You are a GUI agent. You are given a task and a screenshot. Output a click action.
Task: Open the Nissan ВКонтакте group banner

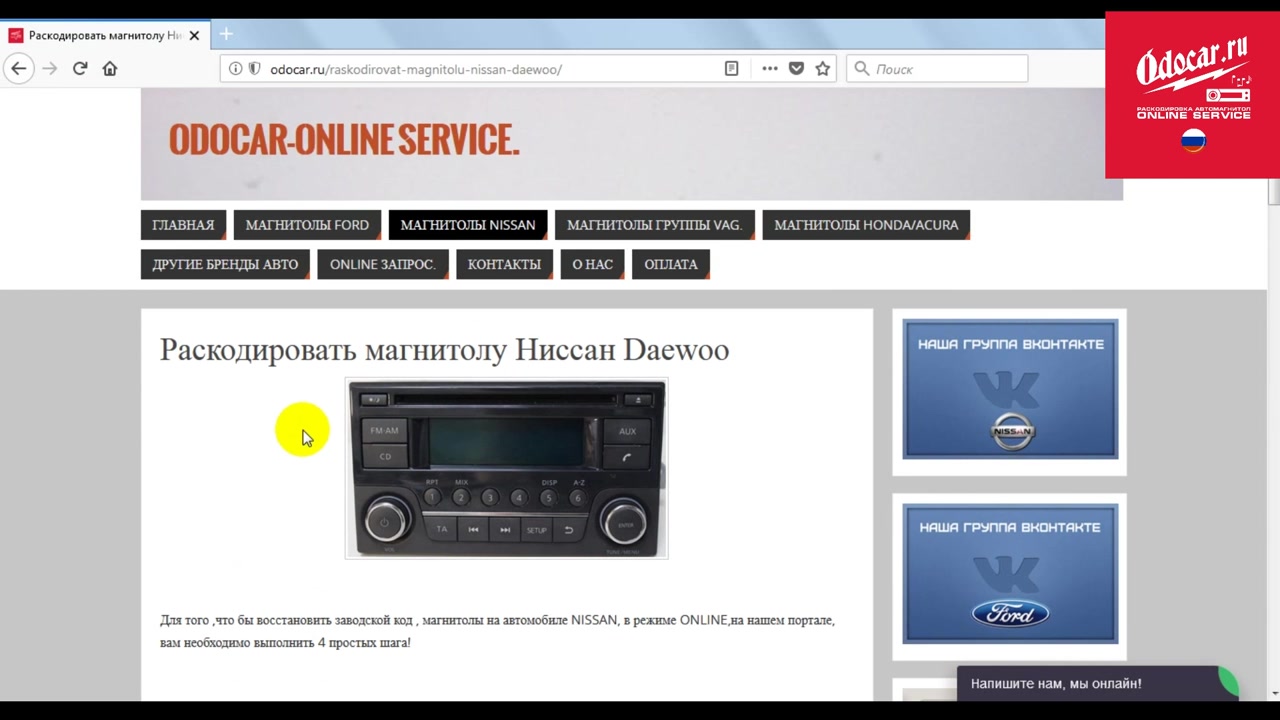1010,389
